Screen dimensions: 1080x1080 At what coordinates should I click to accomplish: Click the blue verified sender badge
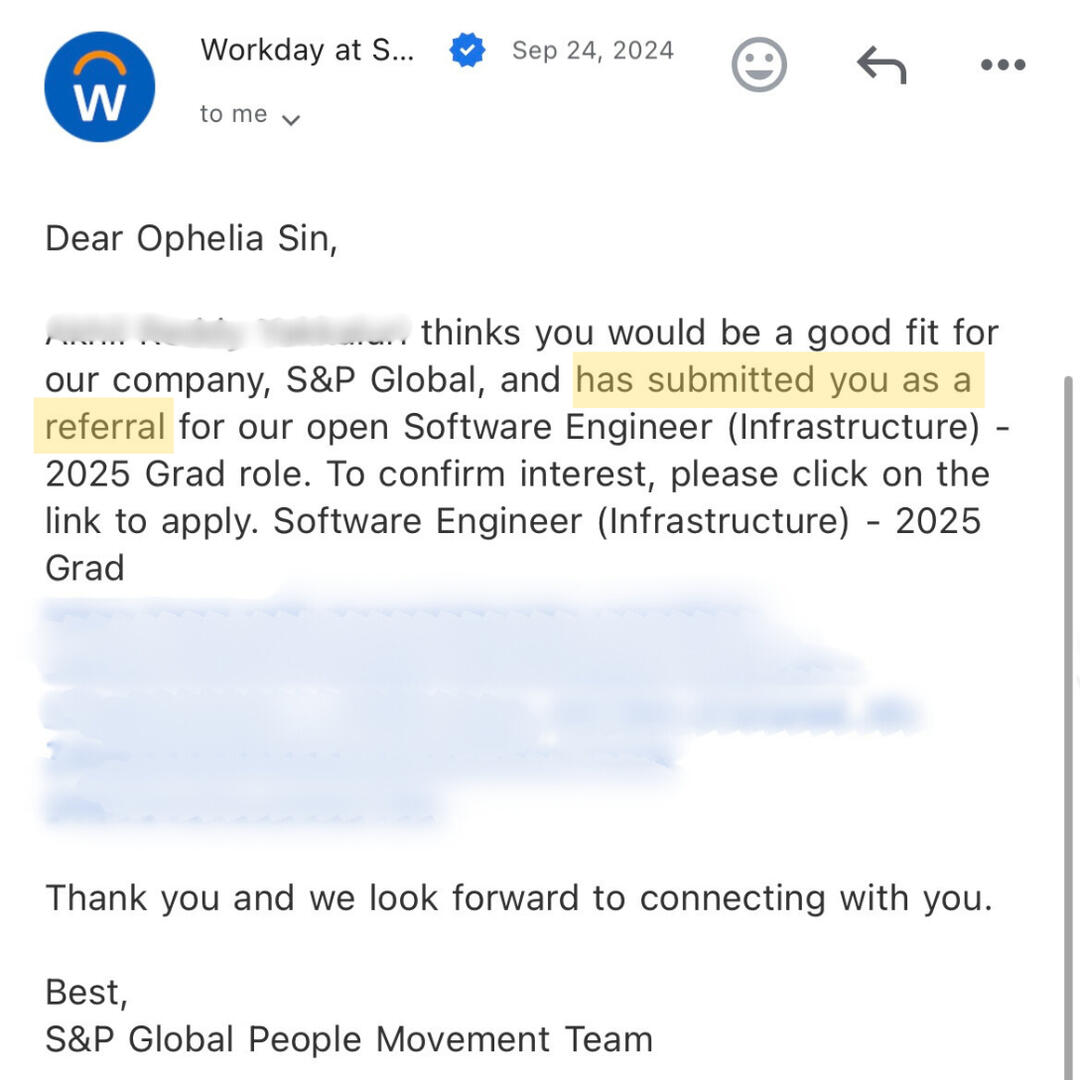[x=467, y=50]
